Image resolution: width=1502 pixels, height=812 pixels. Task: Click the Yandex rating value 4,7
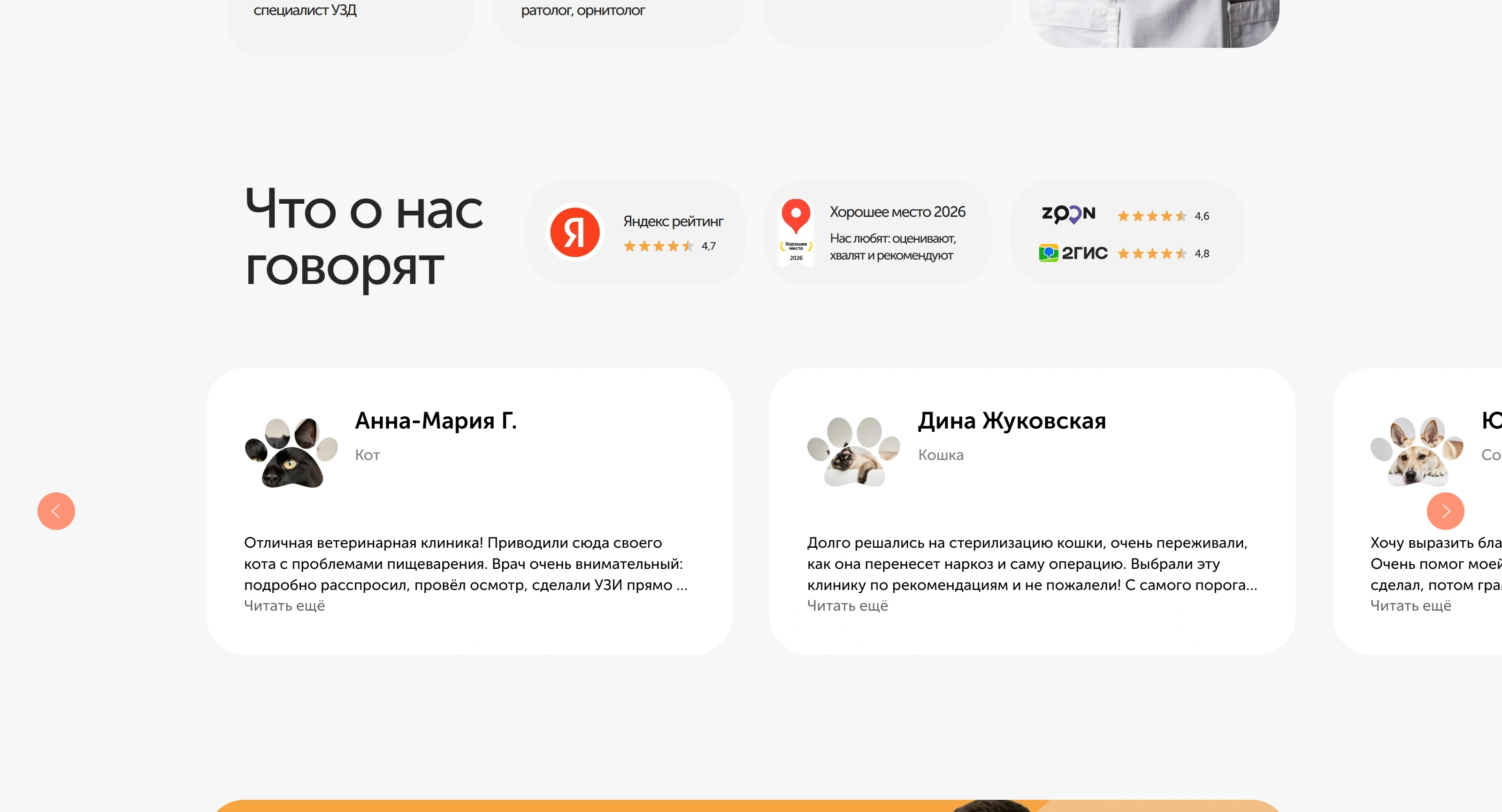(708, 246)
